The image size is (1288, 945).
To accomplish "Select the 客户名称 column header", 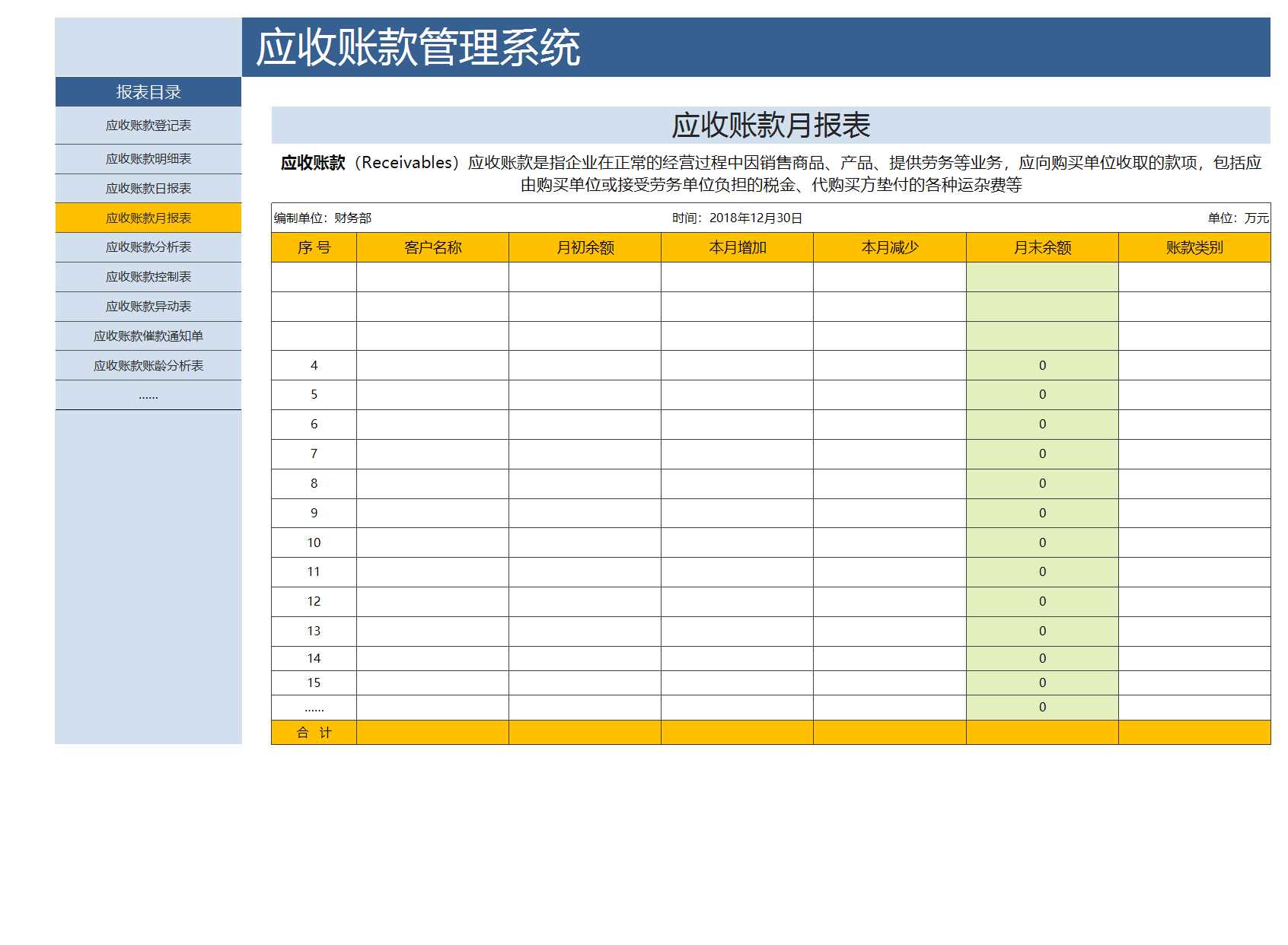I will 433,247.
